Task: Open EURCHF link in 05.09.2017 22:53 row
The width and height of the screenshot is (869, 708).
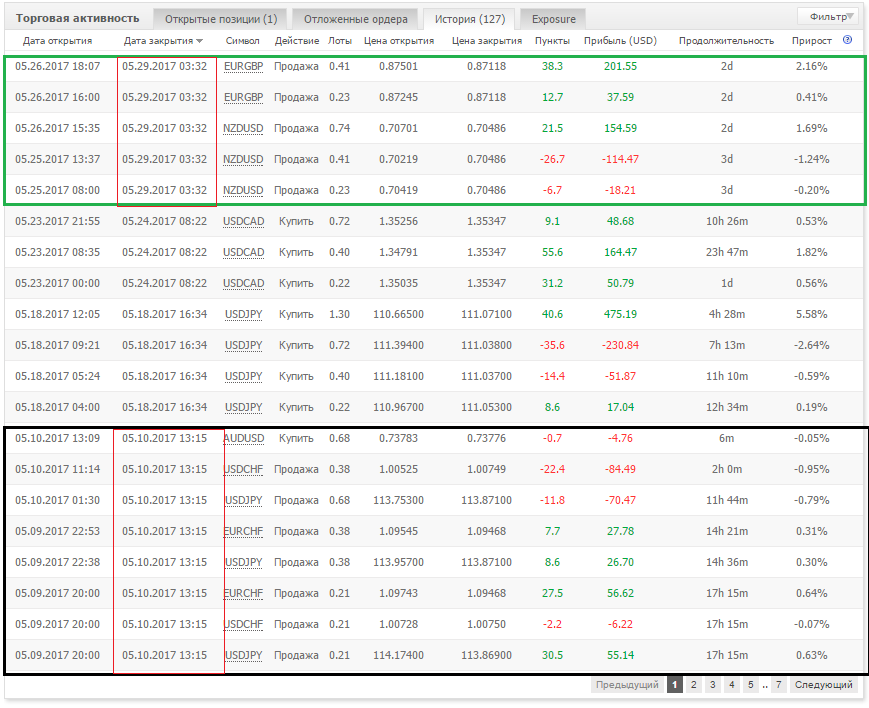Action: [243, 532]
